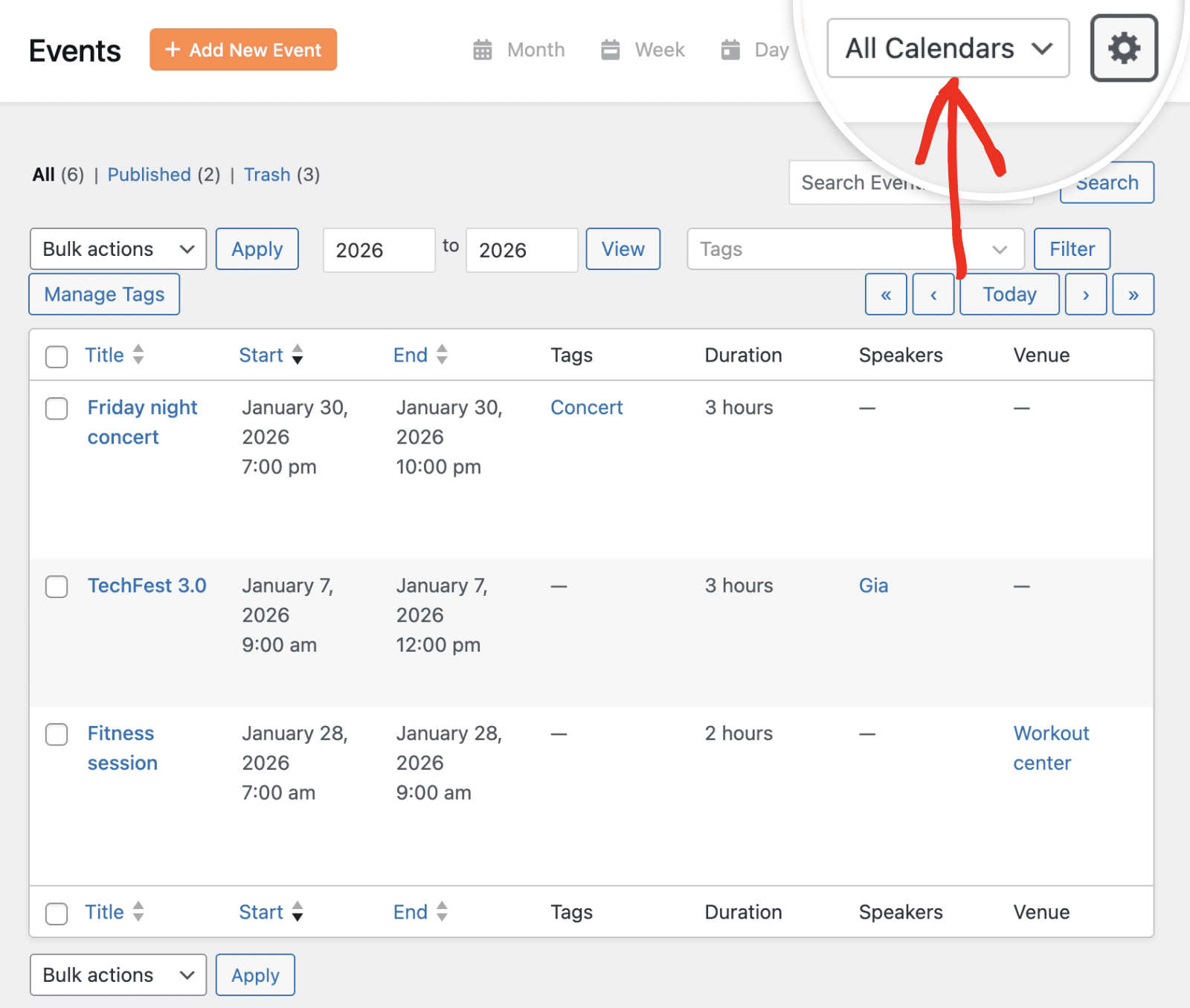Tick the select-all checkbox in table header
Image resolution: width=1190 pixels, height=1008 pixels.
56,356
